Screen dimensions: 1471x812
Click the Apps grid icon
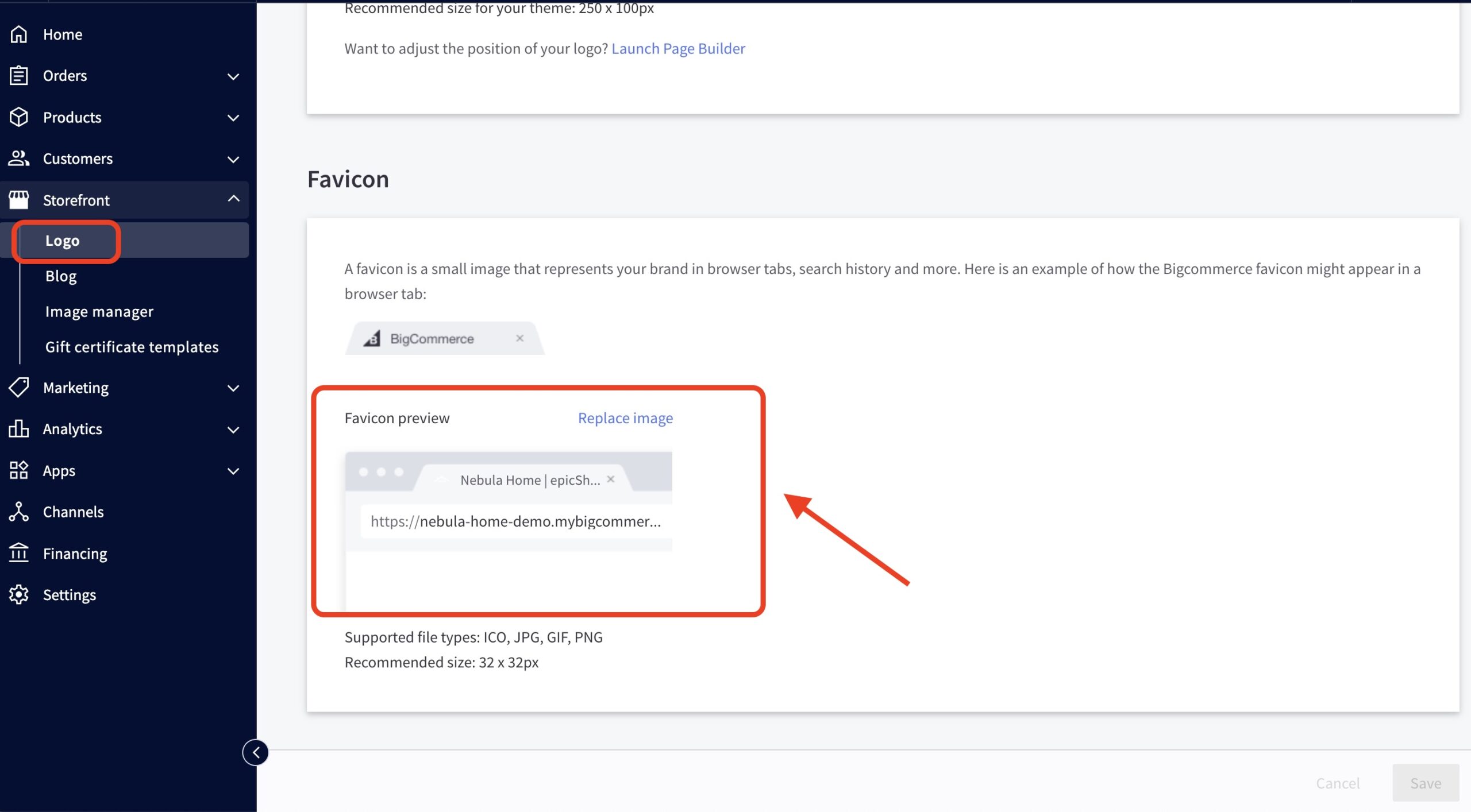[18, 470]
